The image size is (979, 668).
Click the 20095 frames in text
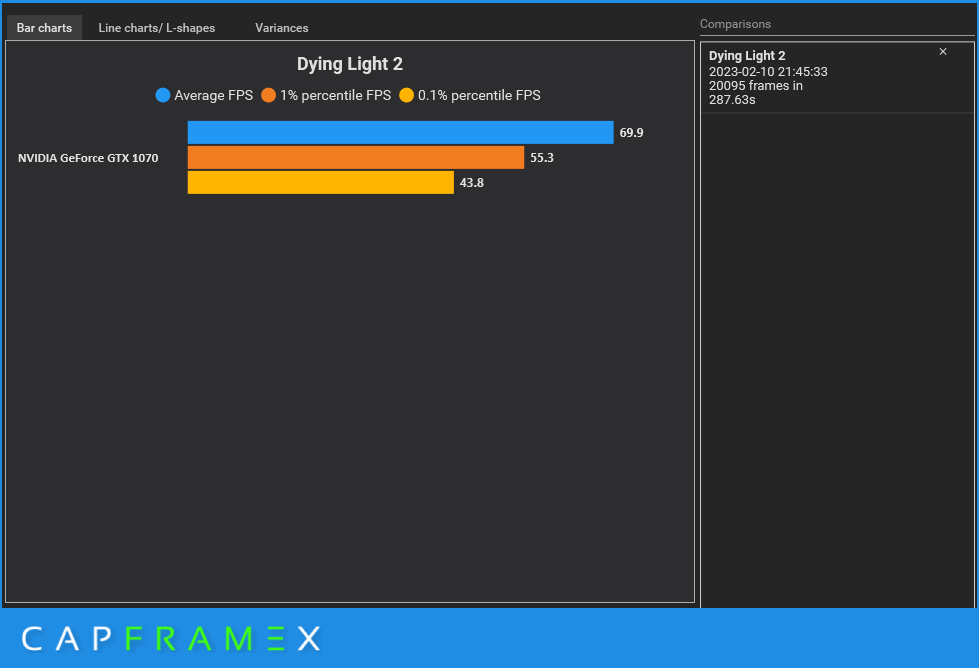[x=755, y=86]
